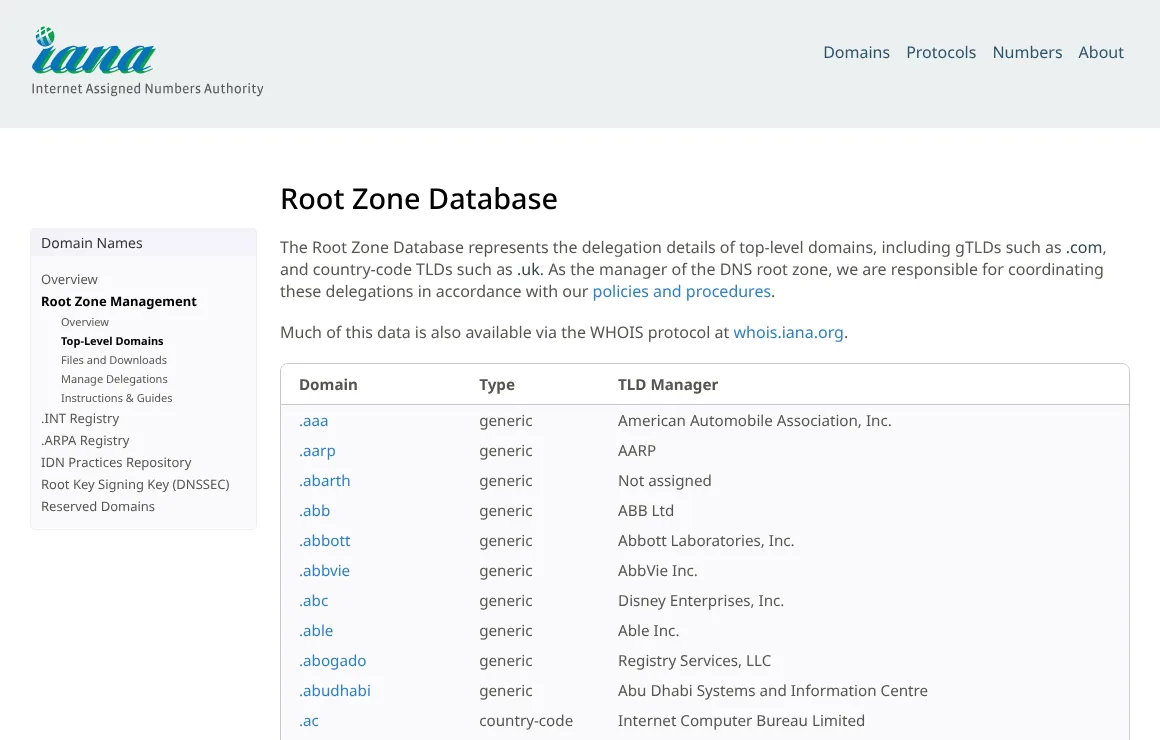Click the ABB Ltd cell
Screen dimensions: 1160x740
pyautogui.click(x=646, y=511)
